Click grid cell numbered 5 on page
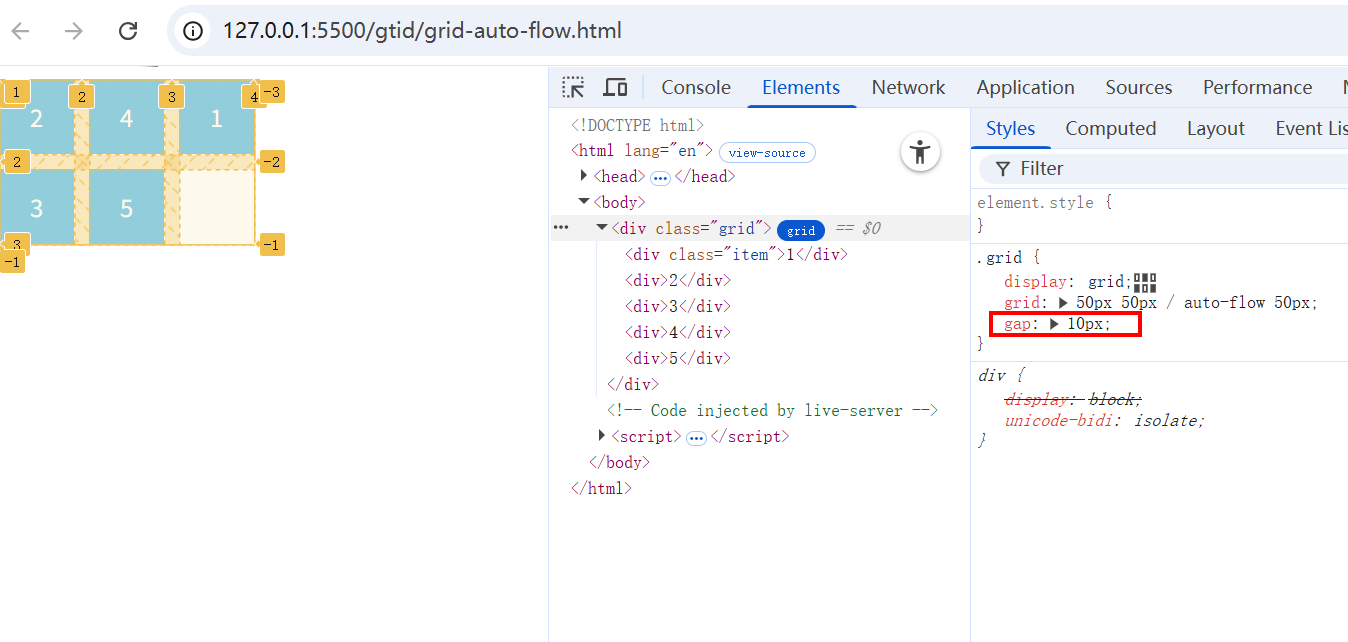 [x=126, y=208]
